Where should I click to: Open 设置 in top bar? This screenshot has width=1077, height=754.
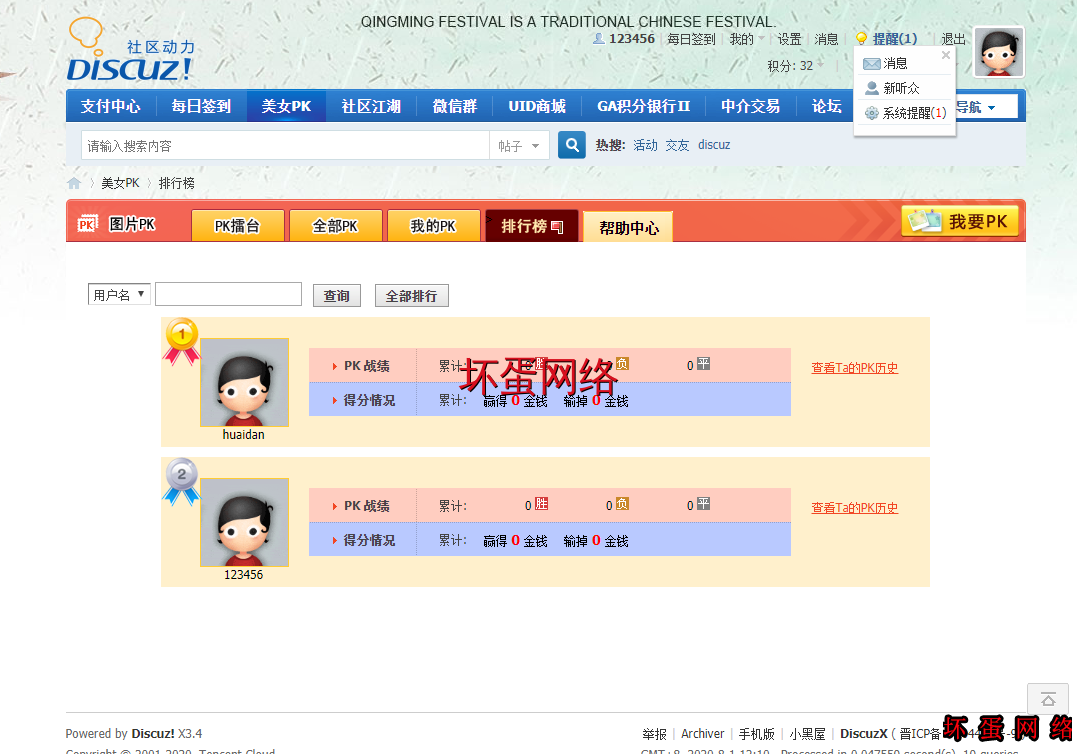point(789,39)
